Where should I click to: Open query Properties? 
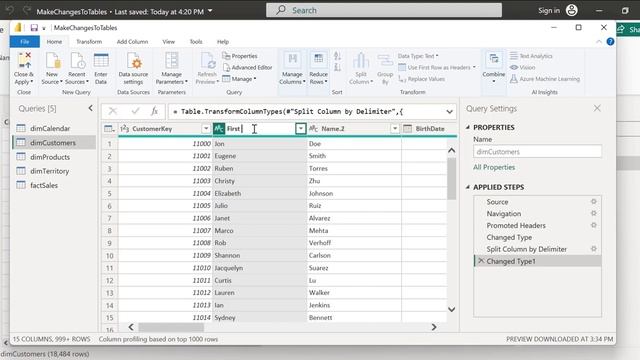pyautogui.click(x=240, y=56)
